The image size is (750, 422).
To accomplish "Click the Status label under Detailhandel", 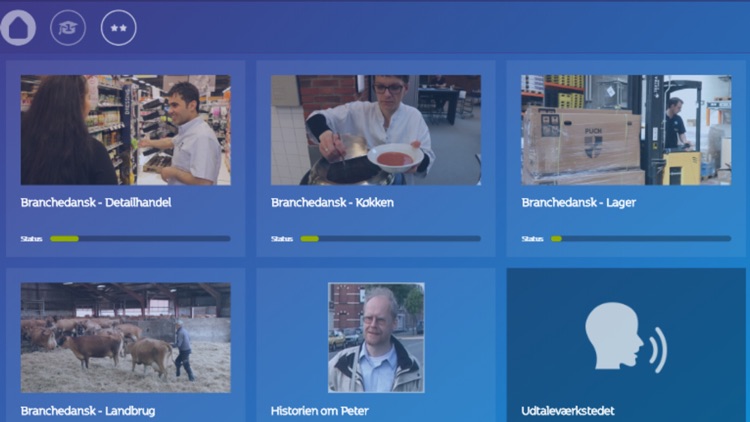I will point(32,239).
